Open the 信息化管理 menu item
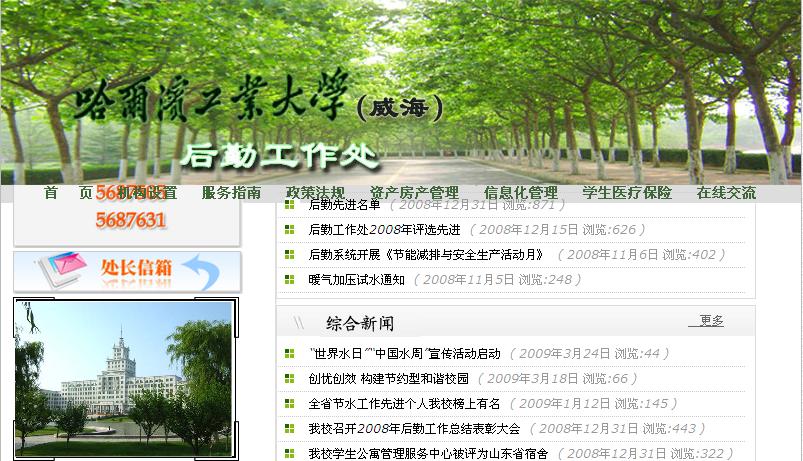The image size is (803, 461). 521,193
